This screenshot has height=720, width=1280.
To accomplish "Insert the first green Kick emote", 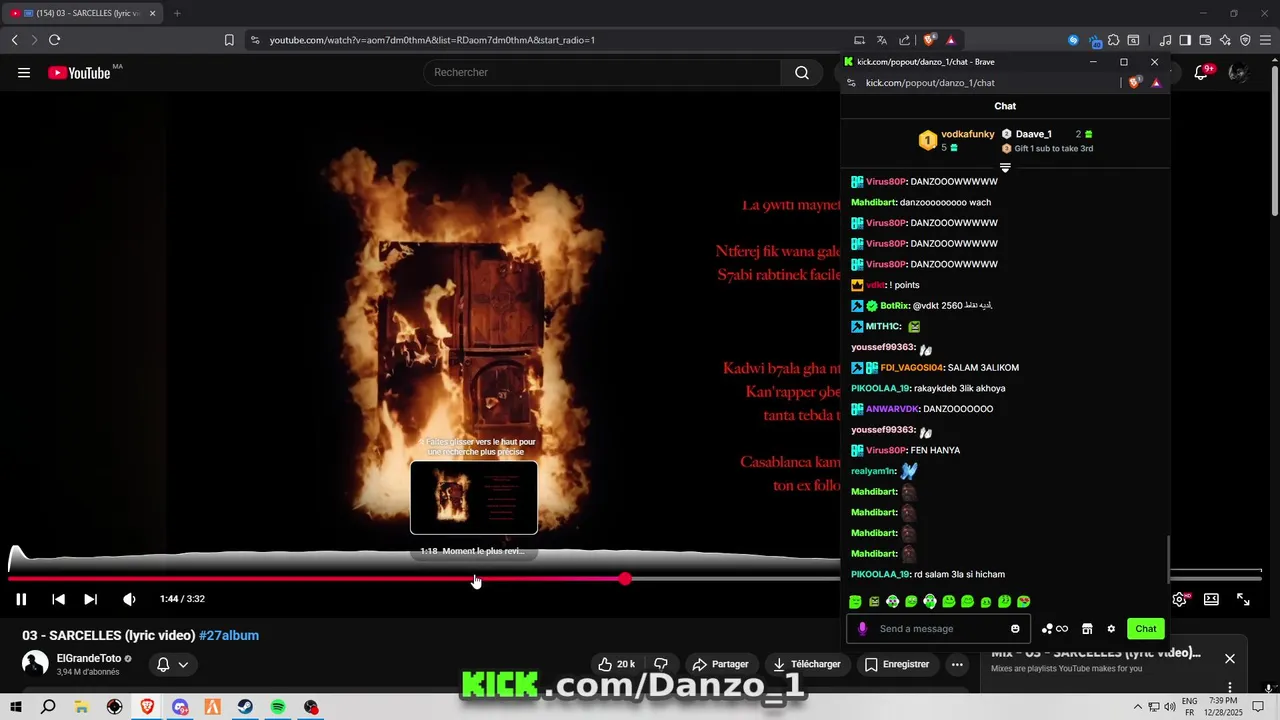I will [x=855, y=602].
